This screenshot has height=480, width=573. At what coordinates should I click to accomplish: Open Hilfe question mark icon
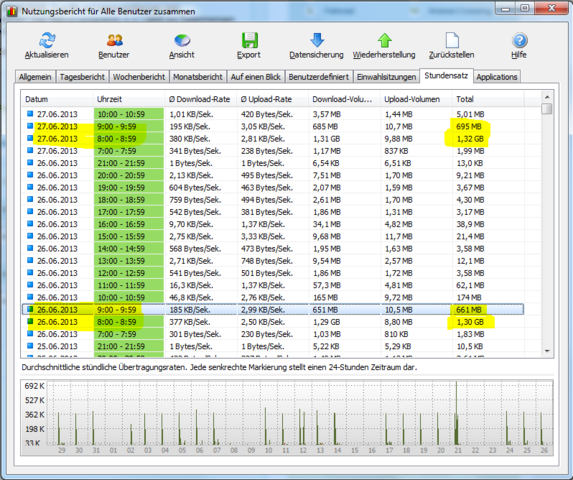click(x=519, y=40)
